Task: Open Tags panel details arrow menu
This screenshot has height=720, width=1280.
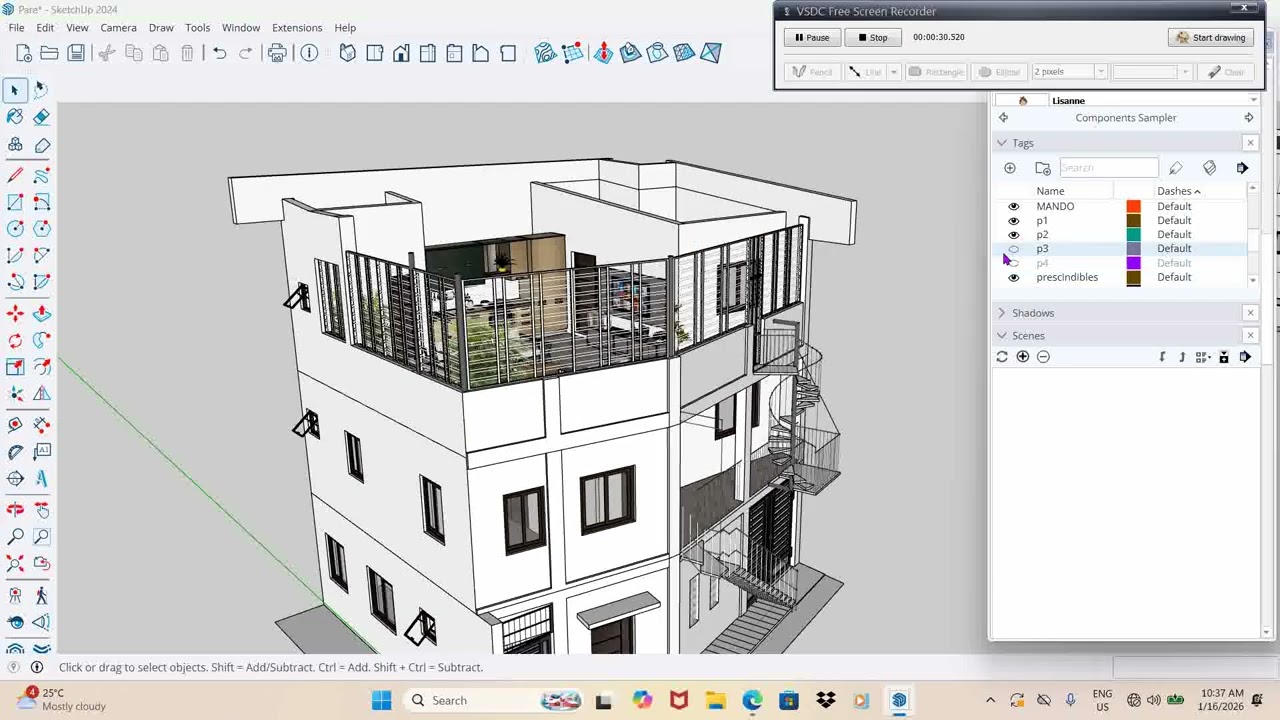Action: point(1243,168)
